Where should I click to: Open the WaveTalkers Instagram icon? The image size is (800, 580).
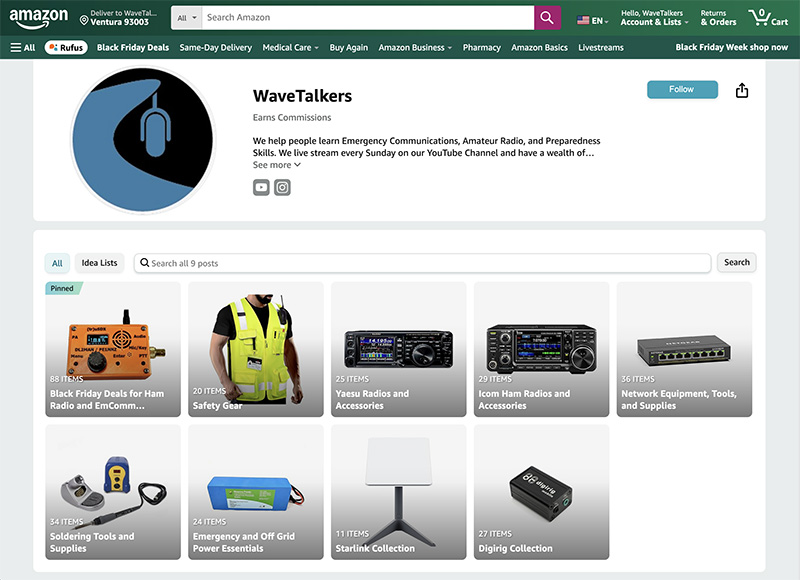pos(282,187)
